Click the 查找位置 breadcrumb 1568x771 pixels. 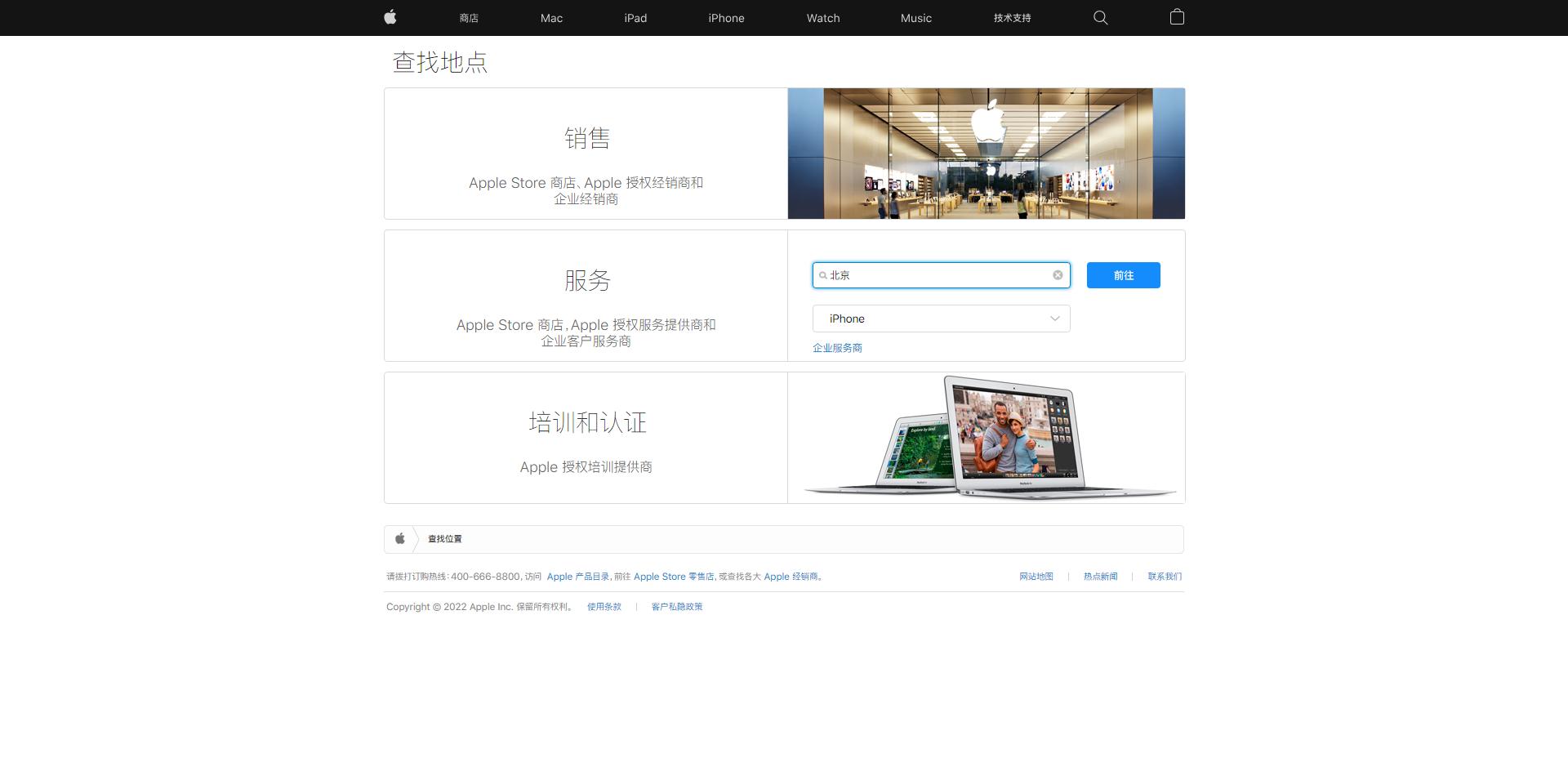[445, 539]
